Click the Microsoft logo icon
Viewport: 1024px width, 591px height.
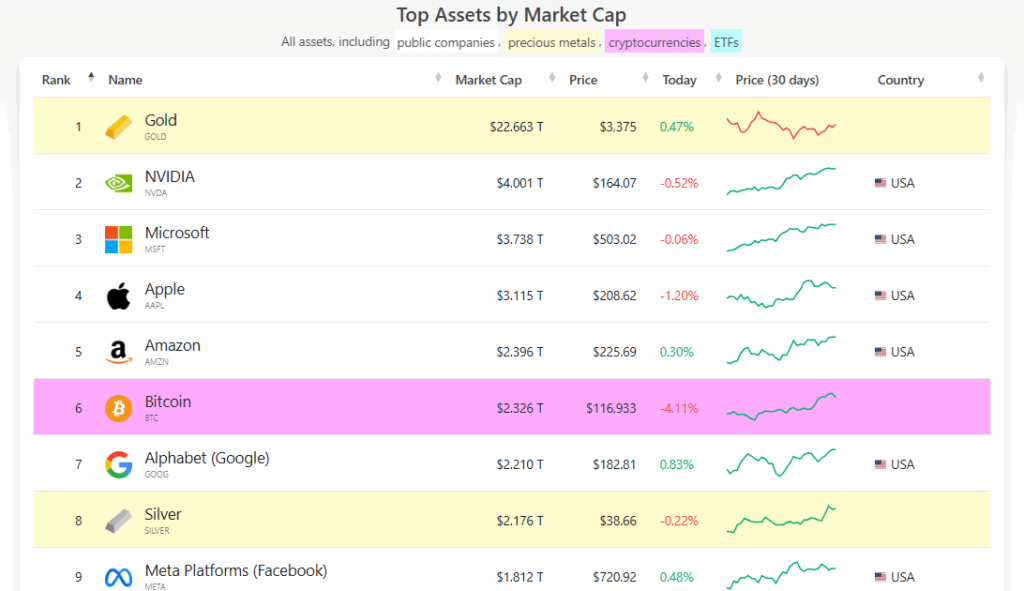[x=118, y=239]
